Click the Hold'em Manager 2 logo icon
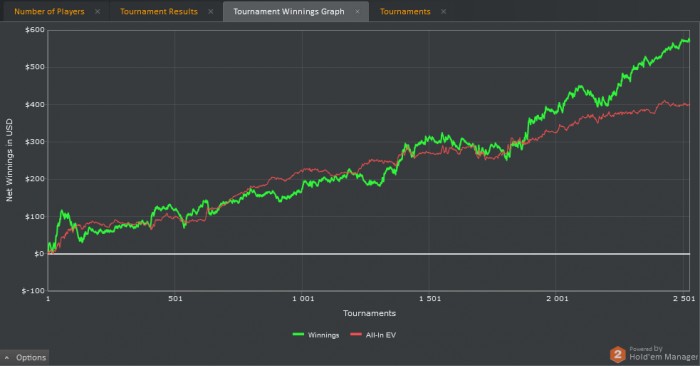The width and height of the screenshot is (700, 366). point(618,355)
